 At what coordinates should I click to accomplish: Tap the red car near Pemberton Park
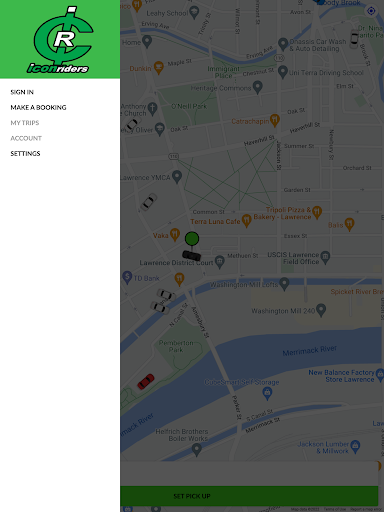coord(146,382)
